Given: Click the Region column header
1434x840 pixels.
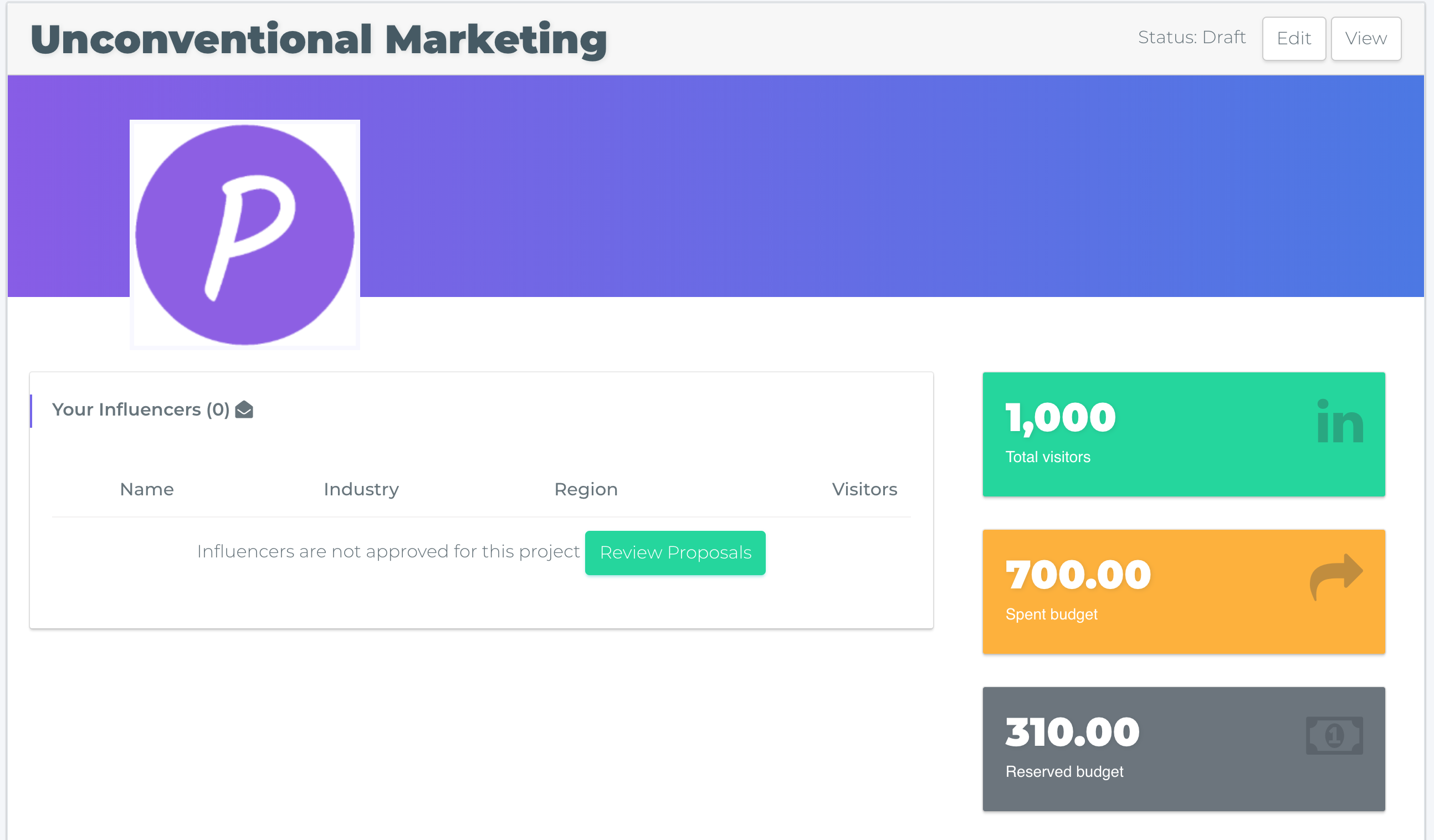Looking at the screenshot, I should pyautogui.click(x=586, y=489).
